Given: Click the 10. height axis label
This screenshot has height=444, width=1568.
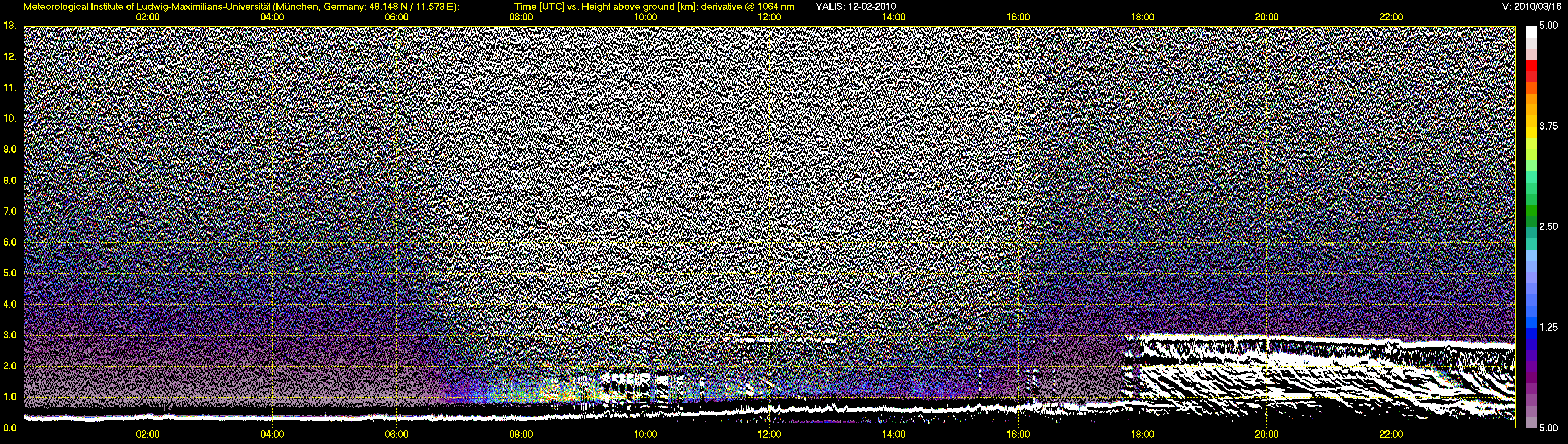Looking at the screenshot, I should (10, 118).
